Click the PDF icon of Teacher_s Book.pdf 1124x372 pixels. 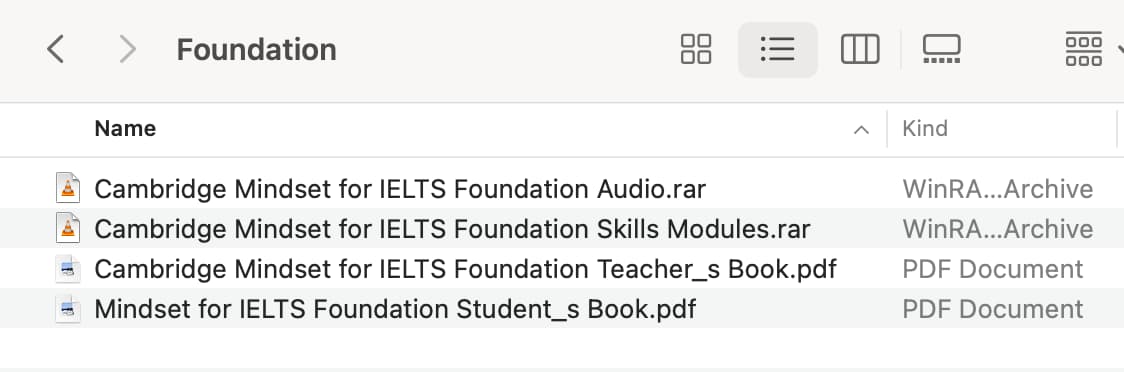coord(68,270)
